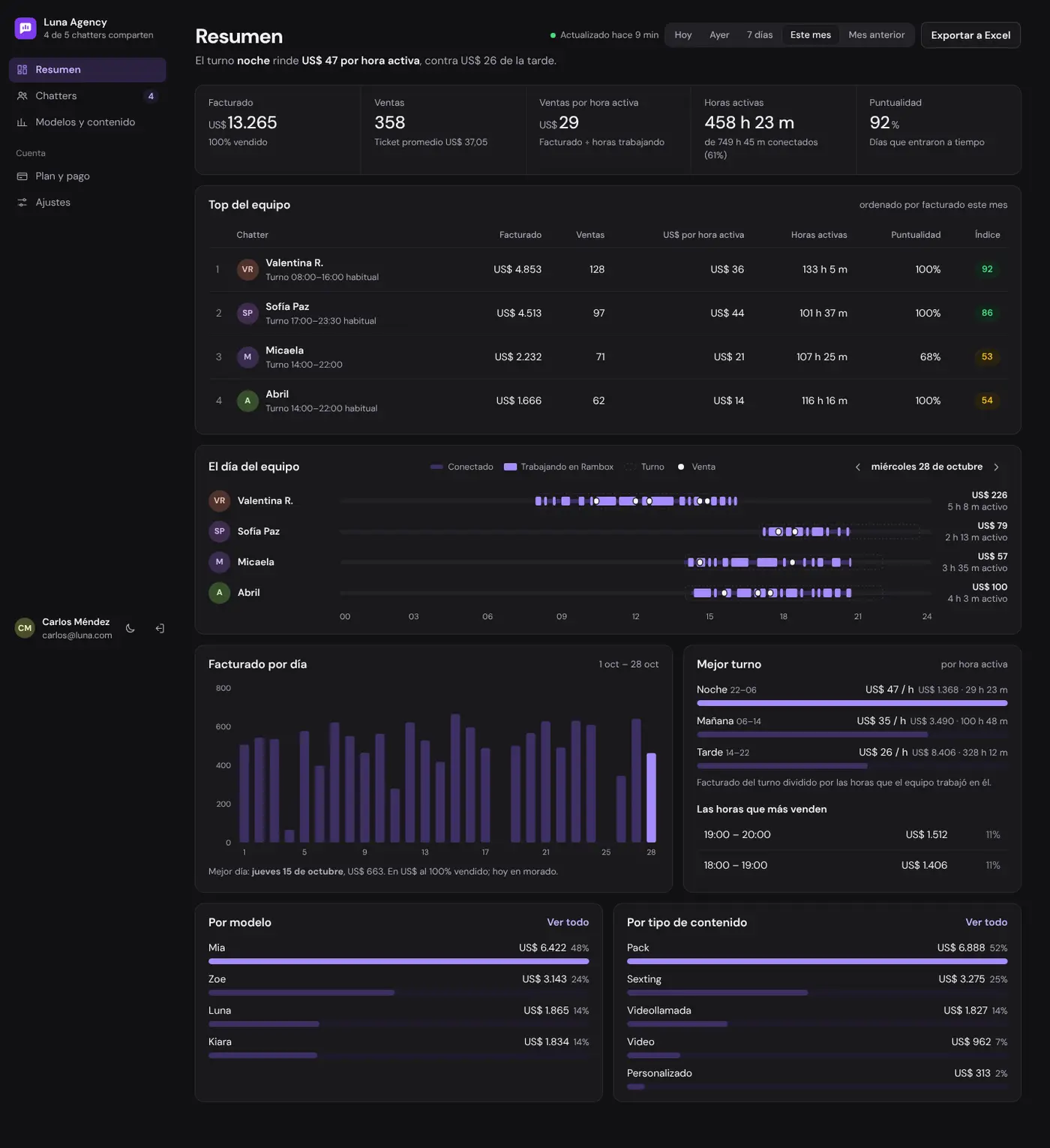1050x1148 pixels.
Task: Click today's highlighted bar for day 28
Action: click(651, 798)
